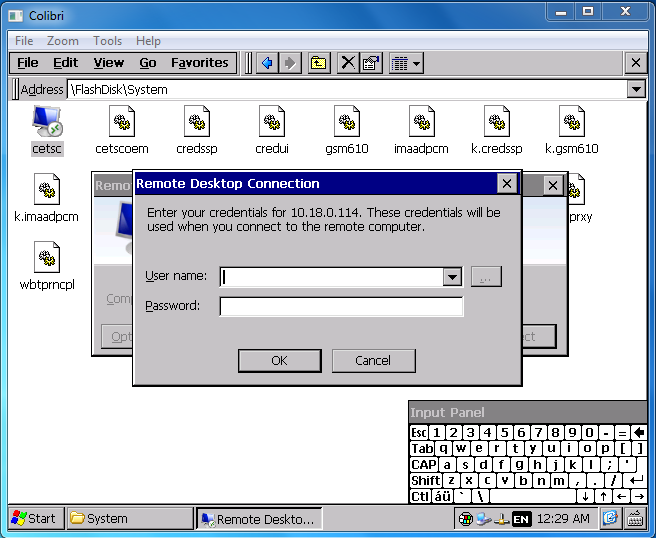Expand the Address bar dropdown
Image resolution: width=656 pixels, height=538 pixels.
point(636,89)
